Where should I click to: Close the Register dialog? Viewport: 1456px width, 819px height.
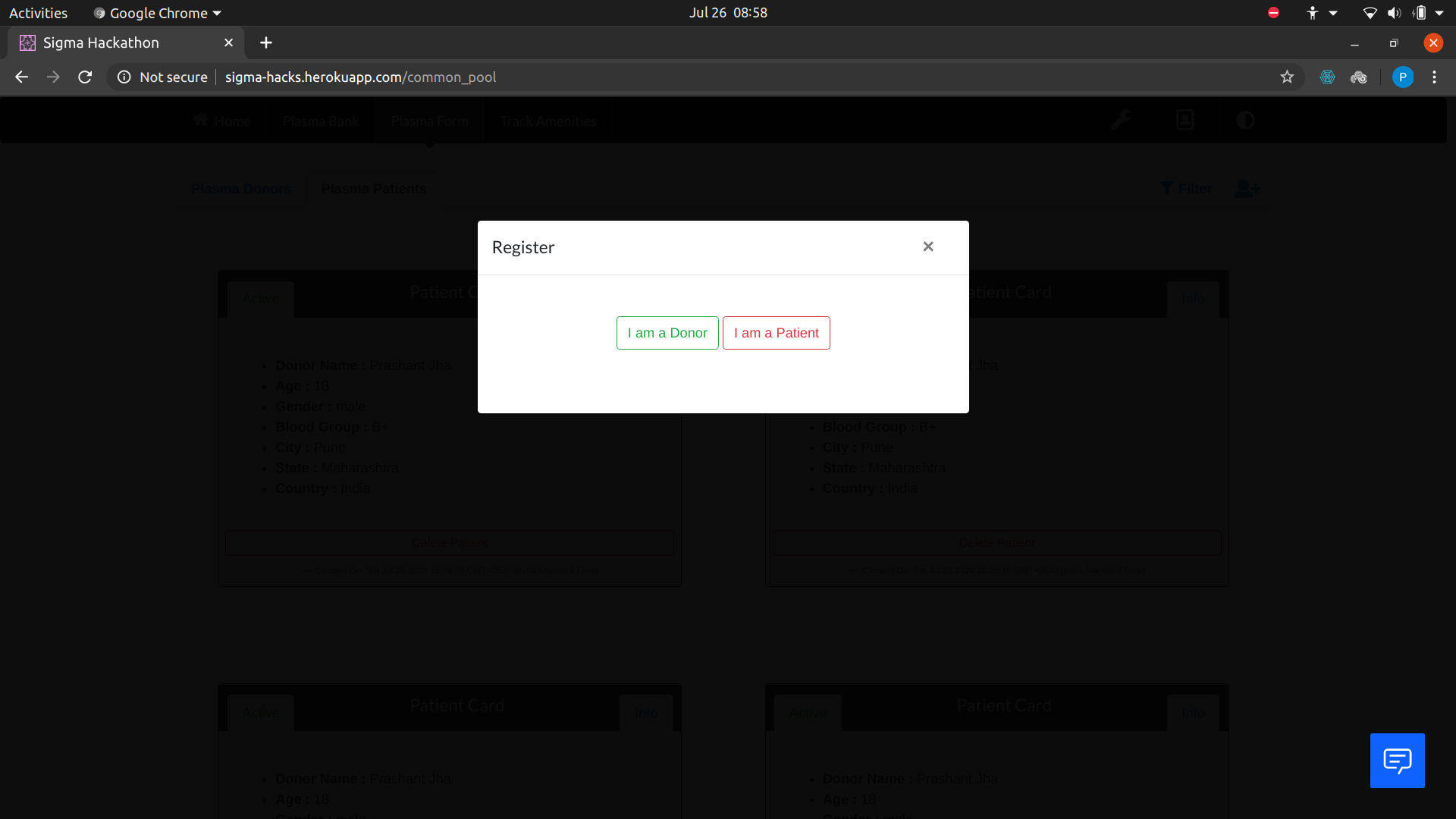pyautogui.click(x=928, y=246)
